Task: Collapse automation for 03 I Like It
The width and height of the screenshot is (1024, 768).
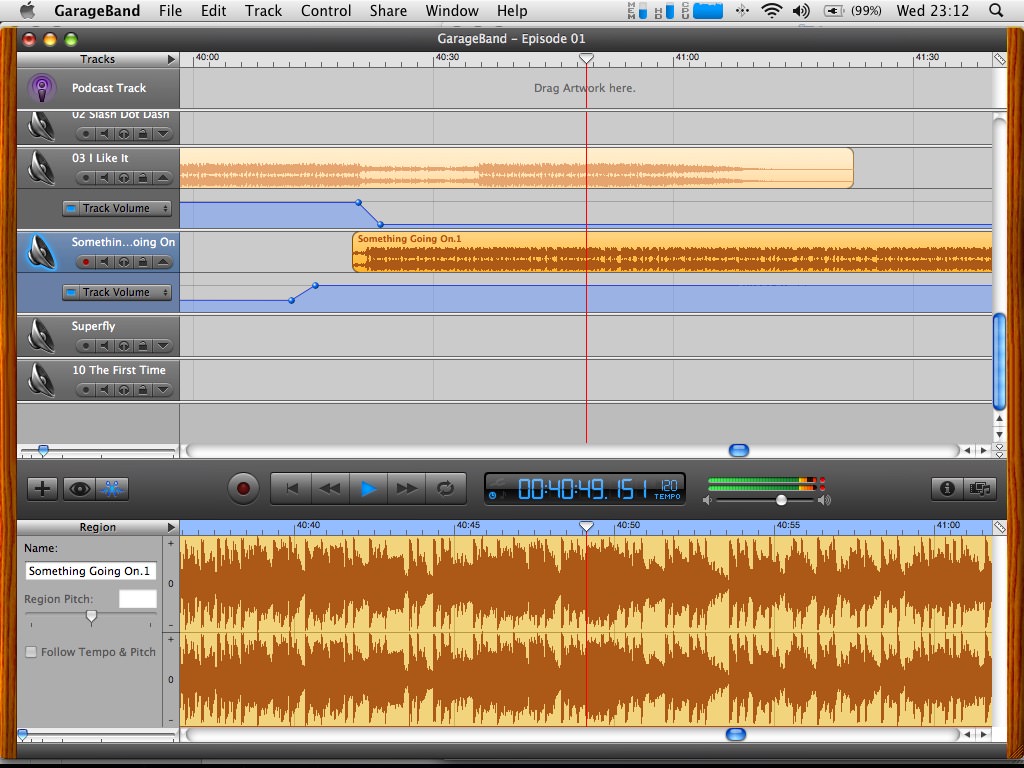Action: 163,178
